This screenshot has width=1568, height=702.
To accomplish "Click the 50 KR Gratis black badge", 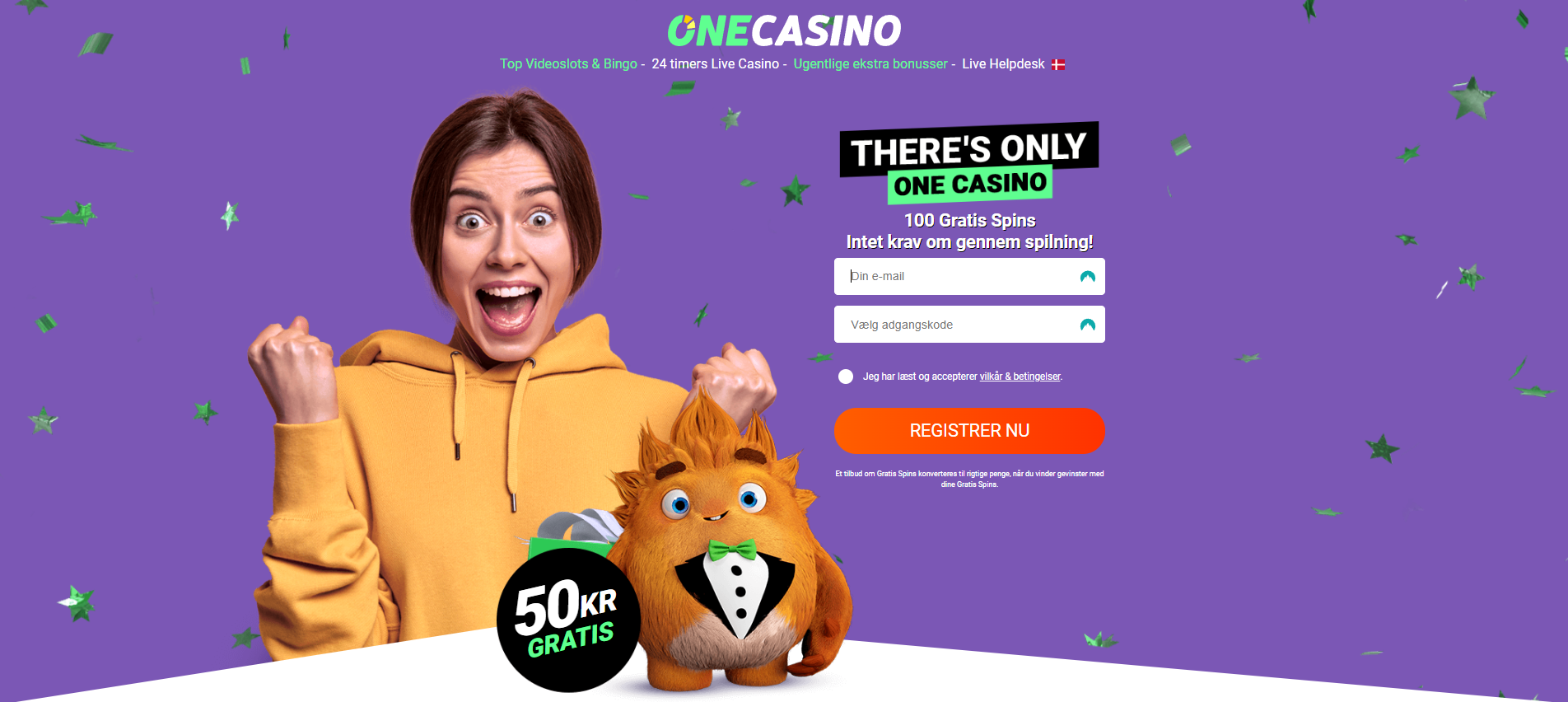I will coord(568,620).
